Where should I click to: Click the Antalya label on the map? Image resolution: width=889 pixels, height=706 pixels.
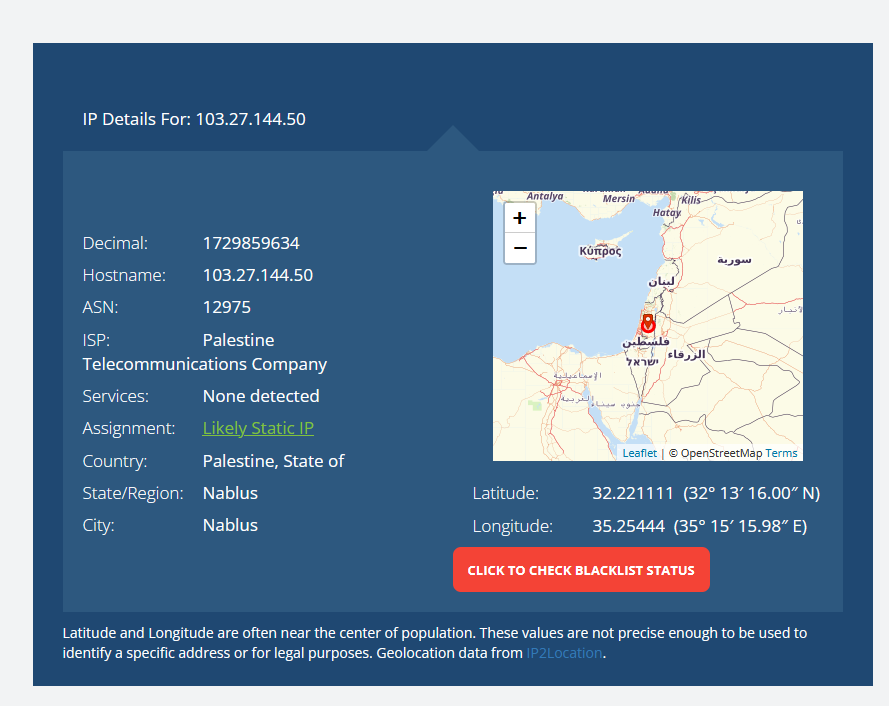tap(545, 196)
